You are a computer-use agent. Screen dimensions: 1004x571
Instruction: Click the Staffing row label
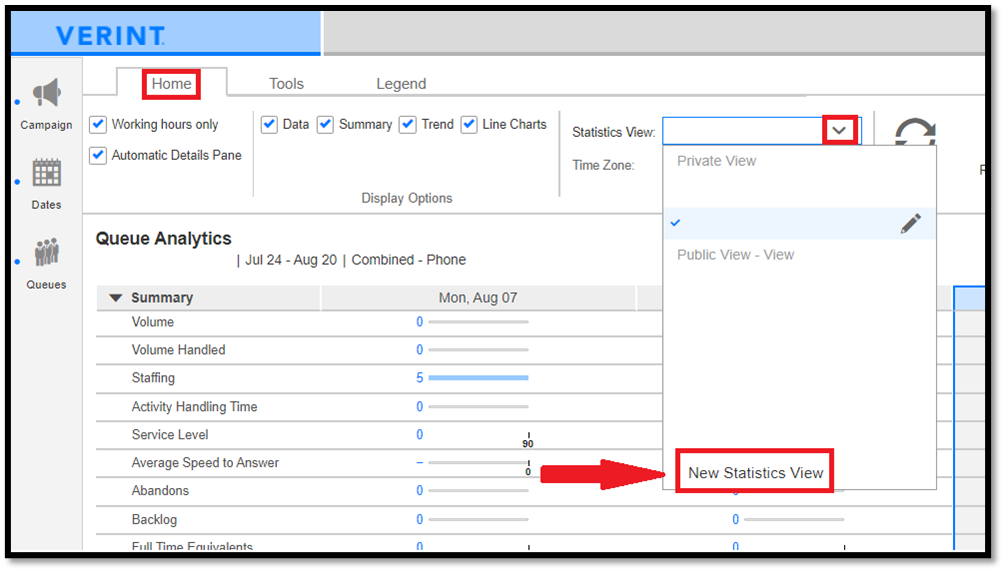(x=153, y=378)
